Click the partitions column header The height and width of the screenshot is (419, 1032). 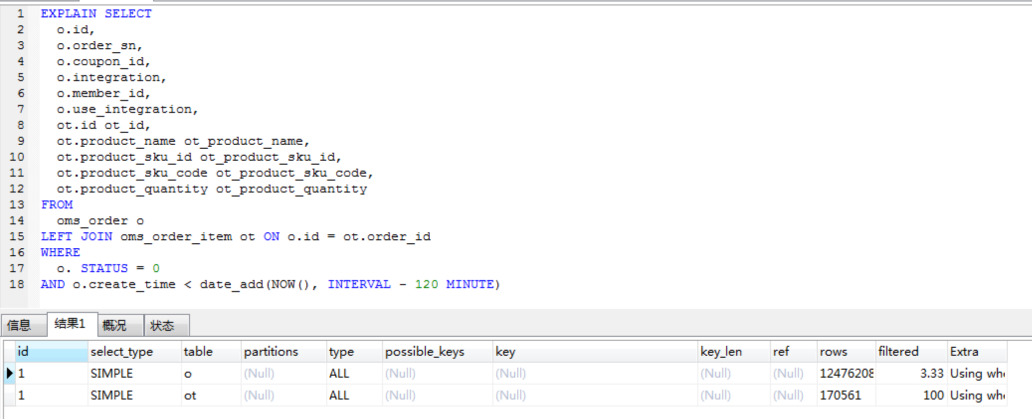tap(271, 352)
